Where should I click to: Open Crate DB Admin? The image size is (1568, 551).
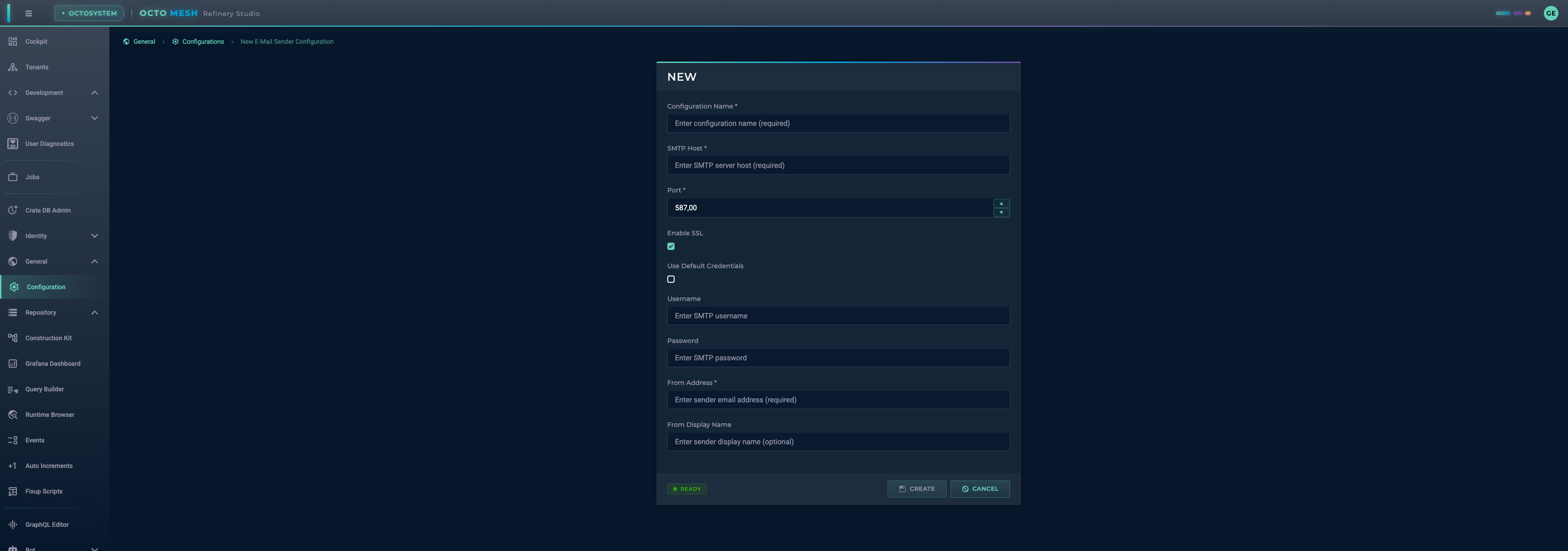[x=13, y=209]
